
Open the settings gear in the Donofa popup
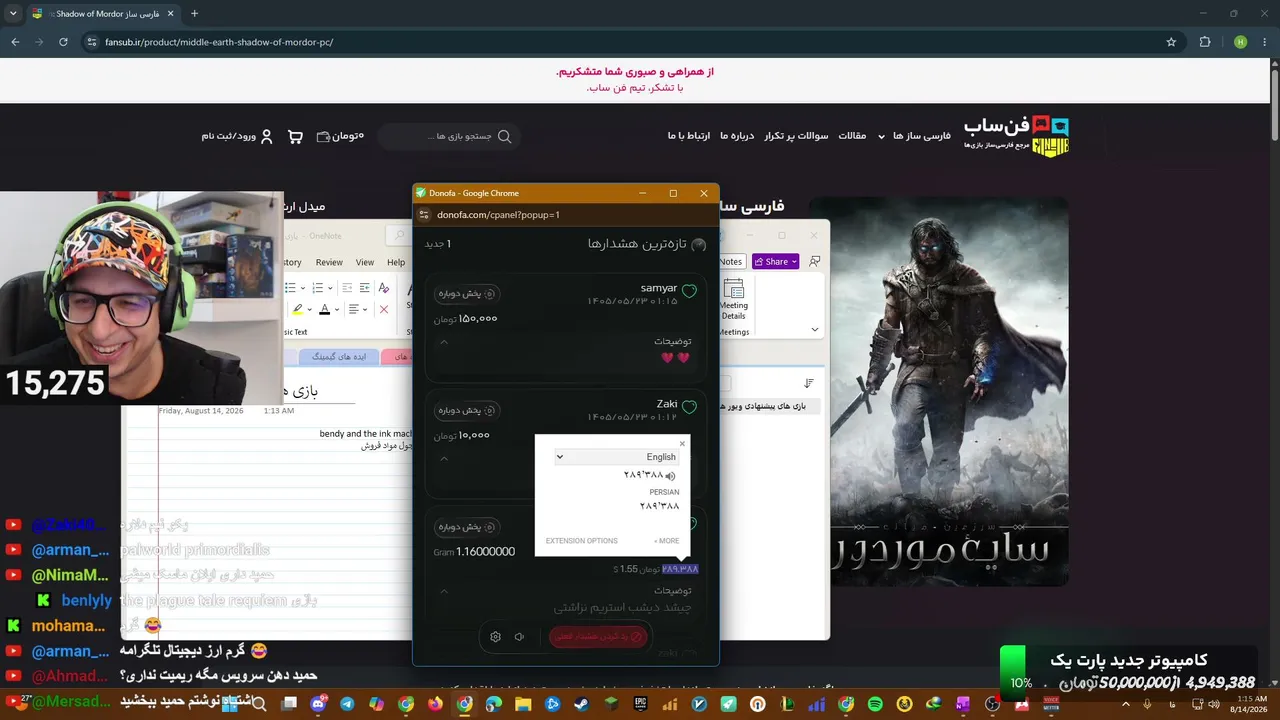tap(495, 637)
